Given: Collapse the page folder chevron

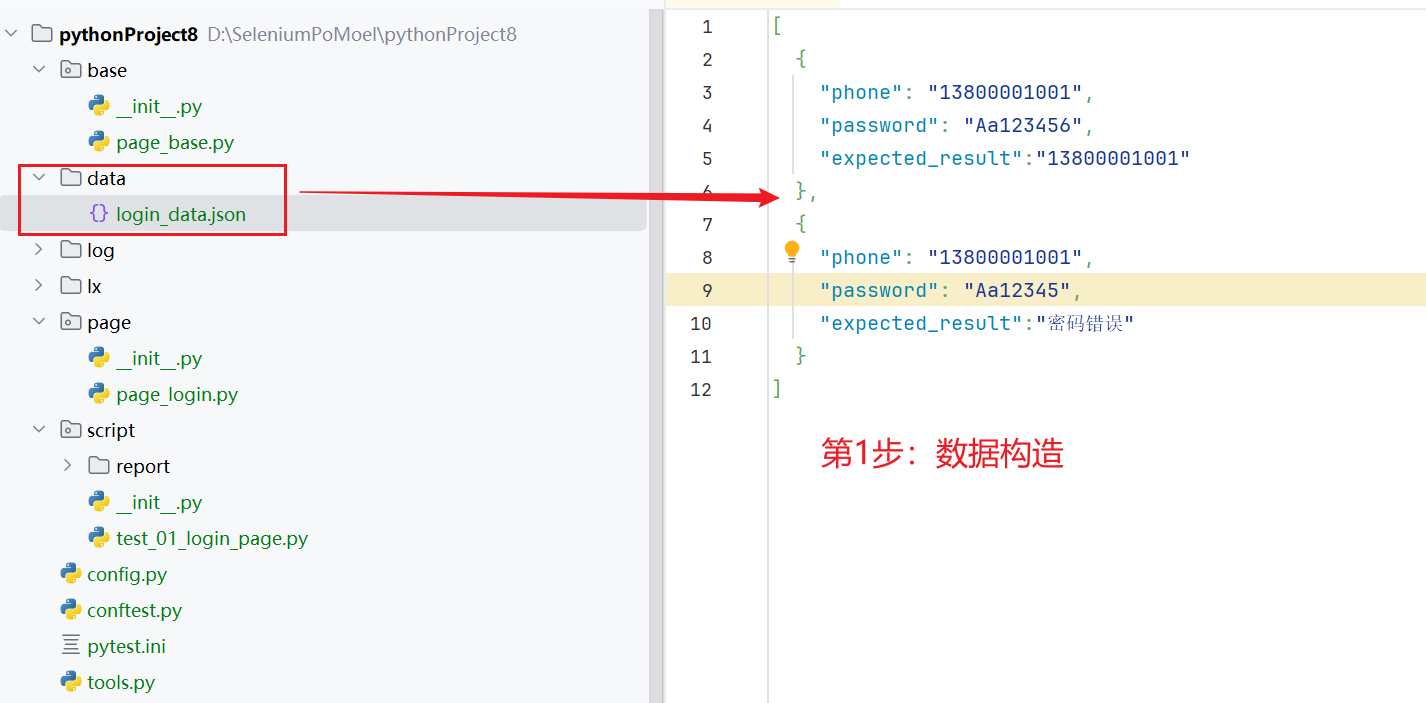Looking at the screenshot, I should point(39,322).
